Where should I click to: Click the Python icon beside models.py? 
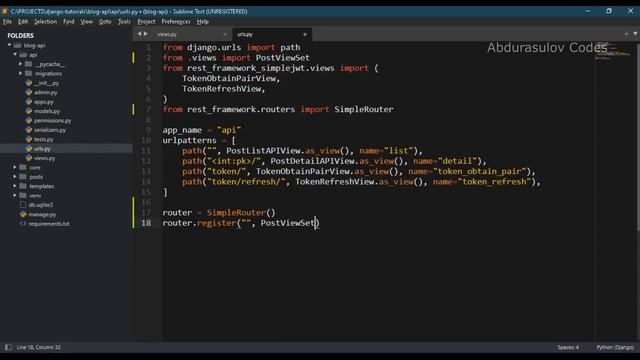29,111
